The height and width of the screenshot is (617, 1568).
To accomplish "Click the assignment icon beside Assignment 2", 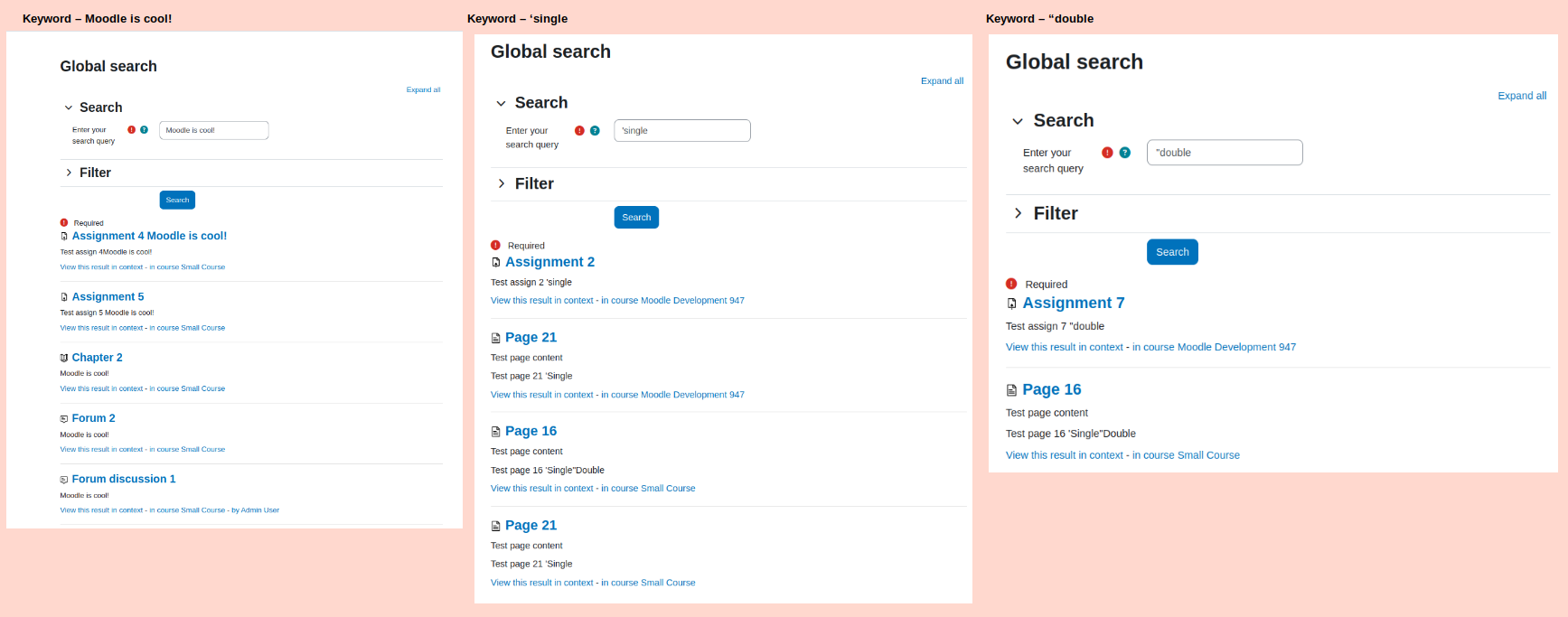I will coord(496,263).
